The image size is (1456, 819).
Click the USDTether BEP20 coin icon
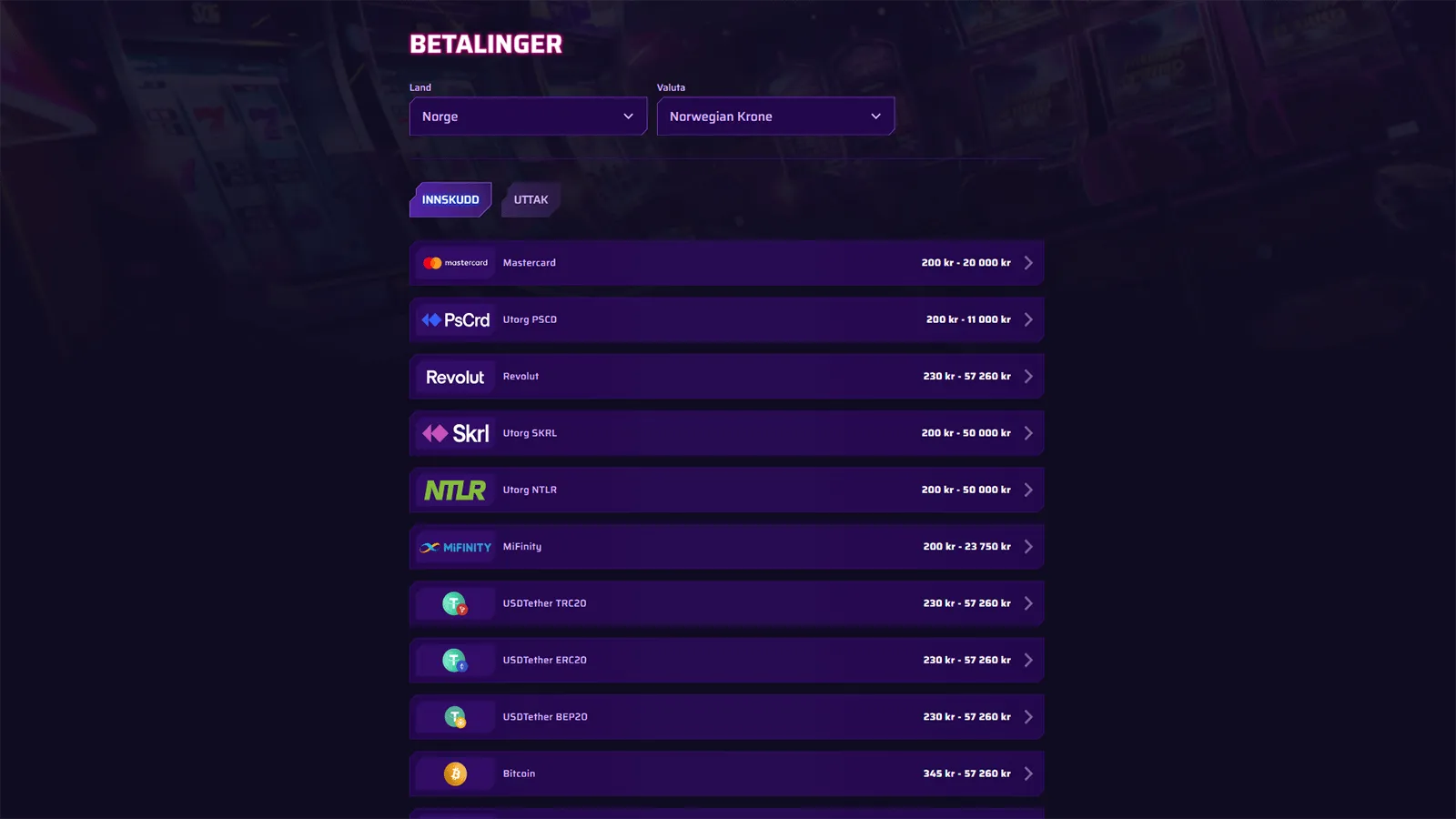(x=455, y=717)
